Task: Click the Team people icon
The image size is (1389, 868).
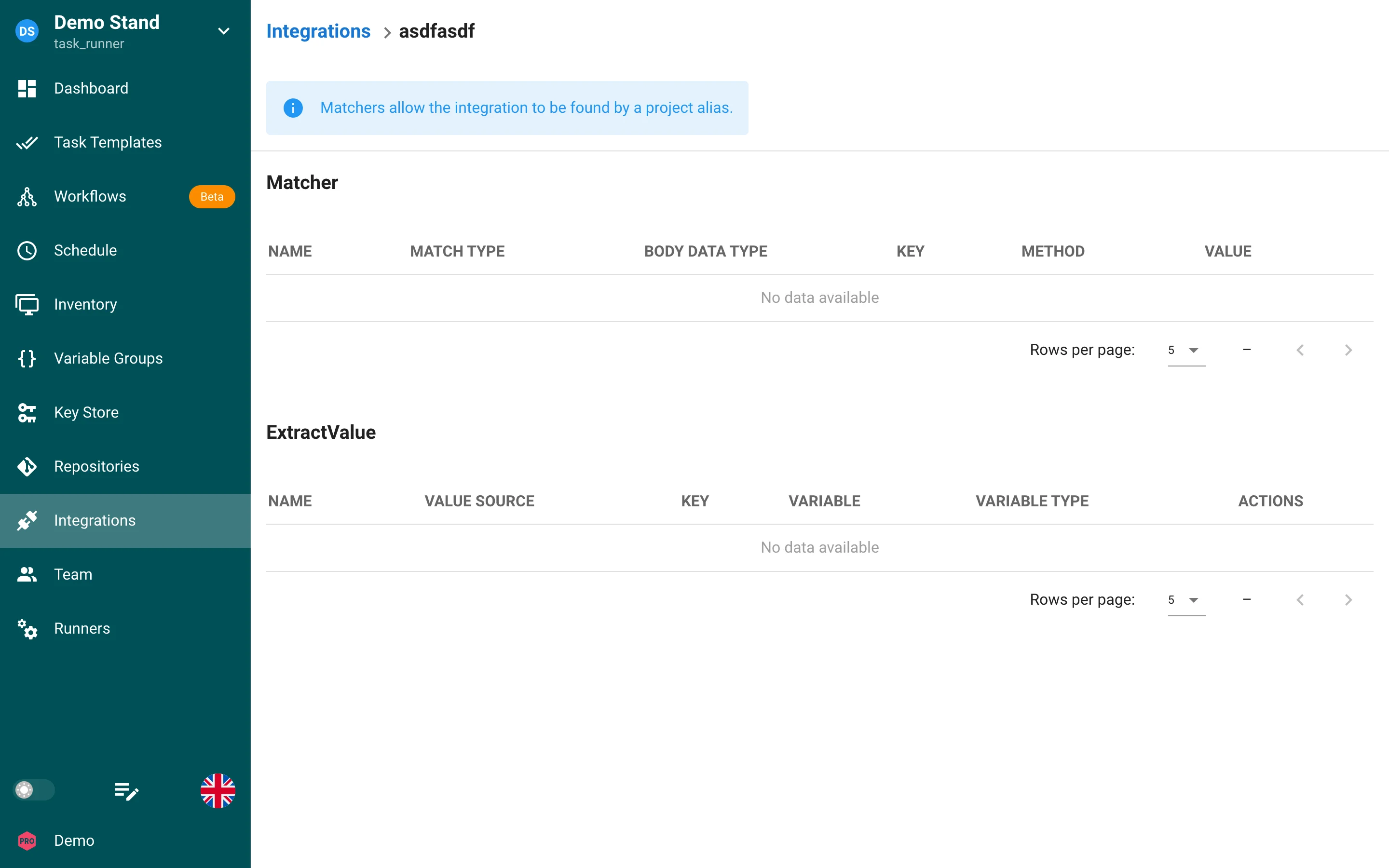Action: click(27, 574)
